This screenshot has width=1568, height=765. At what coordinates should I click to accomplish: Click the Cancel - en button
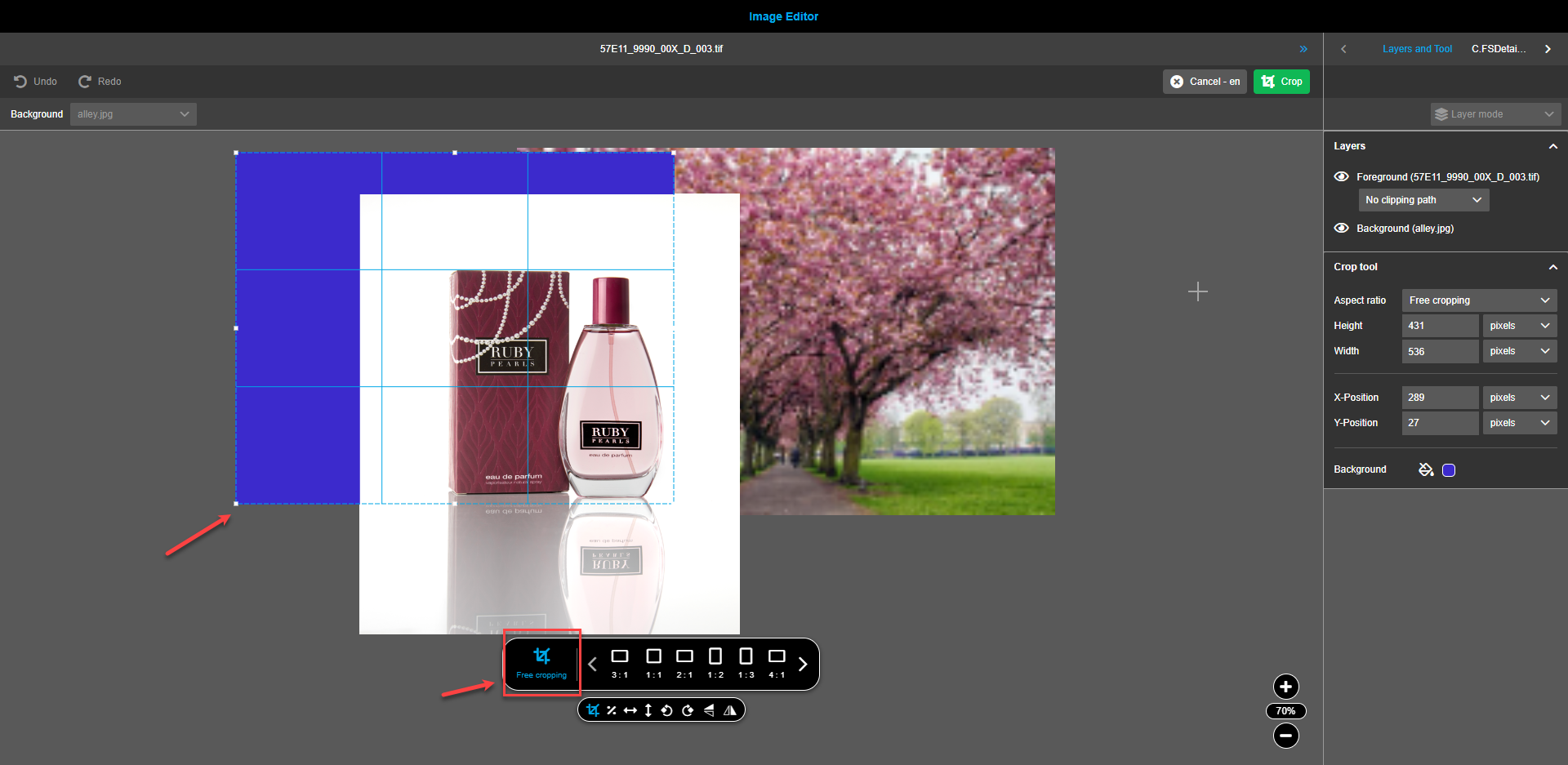tap(1205, 81)
